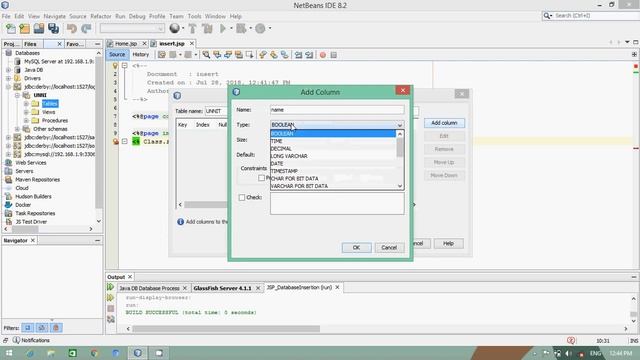Expand the Procedures folder node
This screenshot has width=640, height=360.
point(26,120)
